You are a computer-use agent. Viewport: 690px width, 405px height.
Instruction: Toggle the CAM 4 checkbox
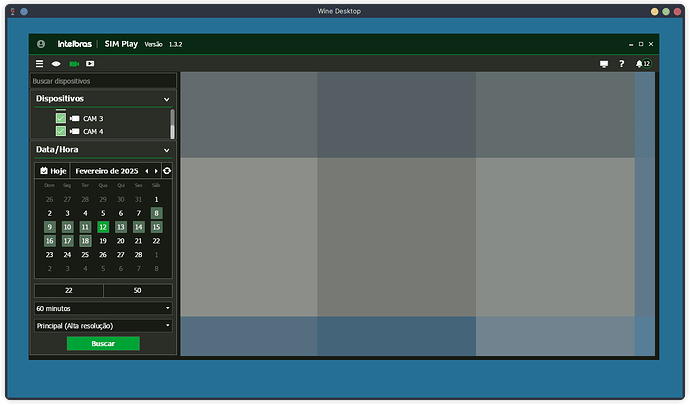click(x=61, y=131)
